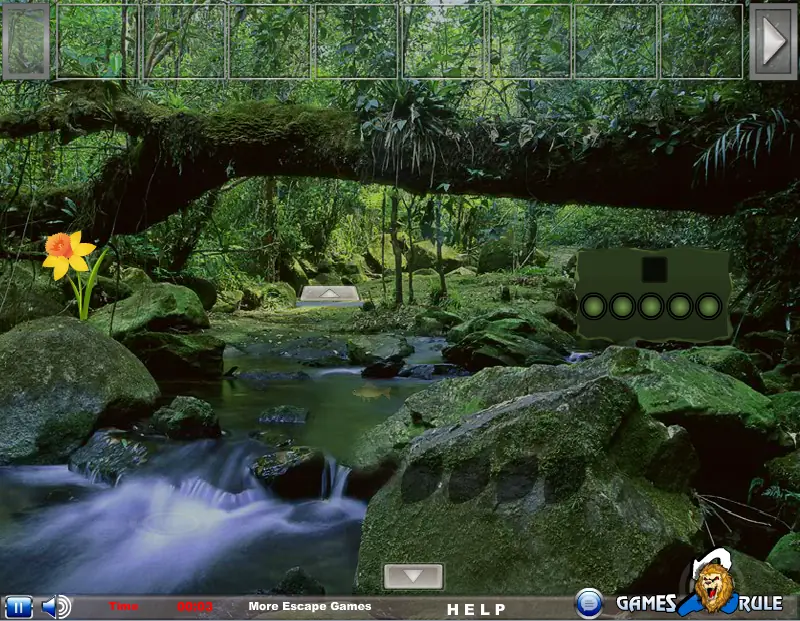Screen dimensions: 800x621
Task: Toggle the fifth green circle on the puzzle panel
Action: click(x=709, y=307)
